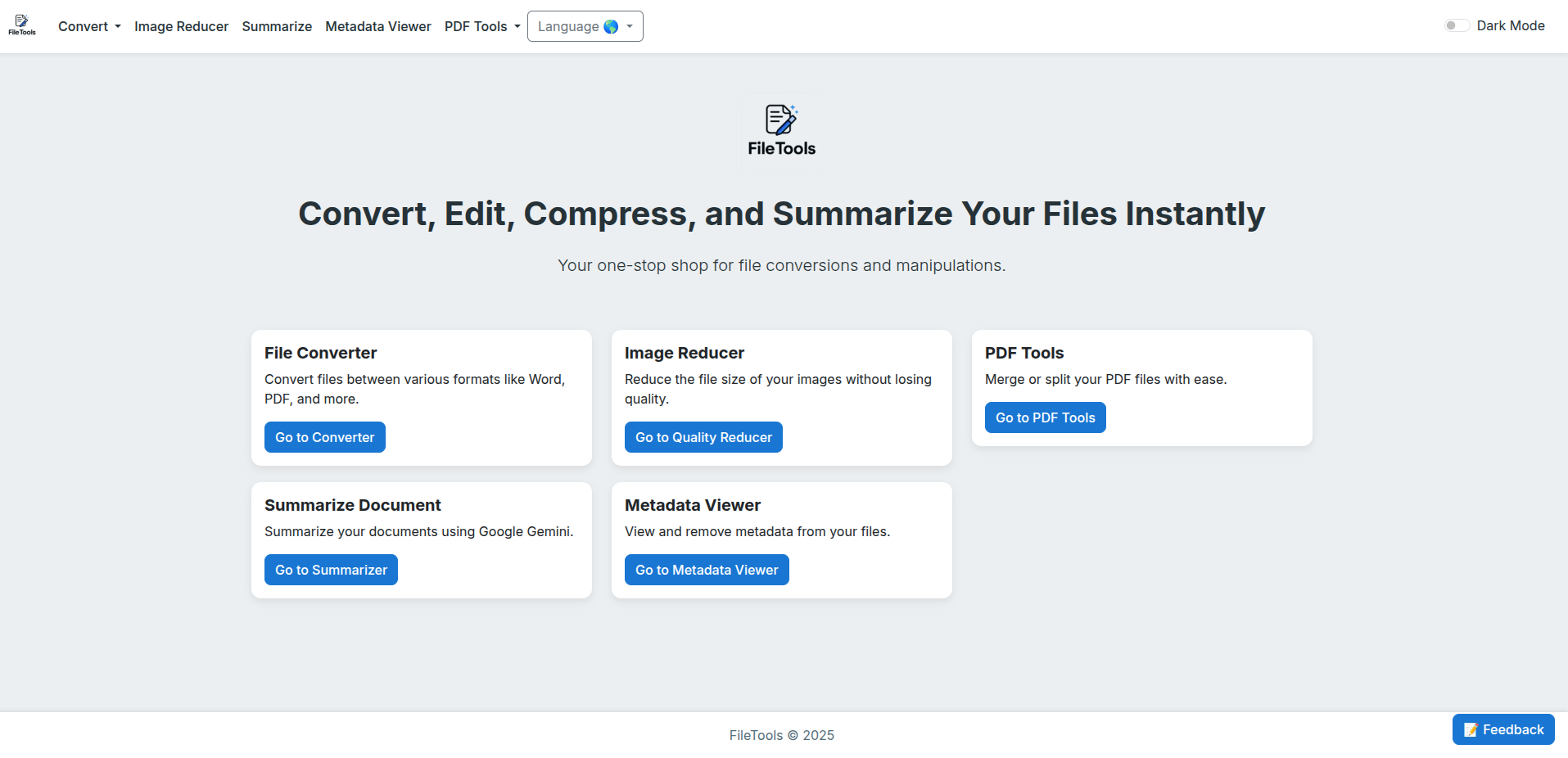Click Go to PDF Tools button
The image size is (1568, 758).
(x=1045, y=417)
